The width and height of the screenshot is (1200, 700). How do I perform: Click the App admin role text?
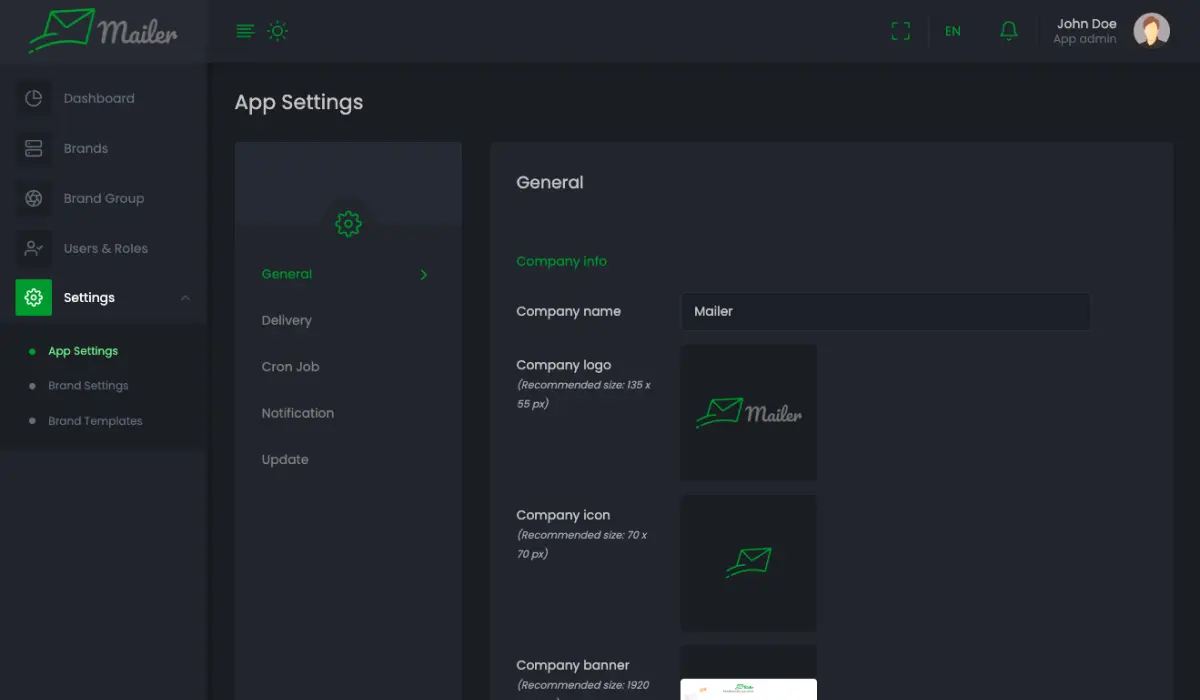(x=1085, y=40)
